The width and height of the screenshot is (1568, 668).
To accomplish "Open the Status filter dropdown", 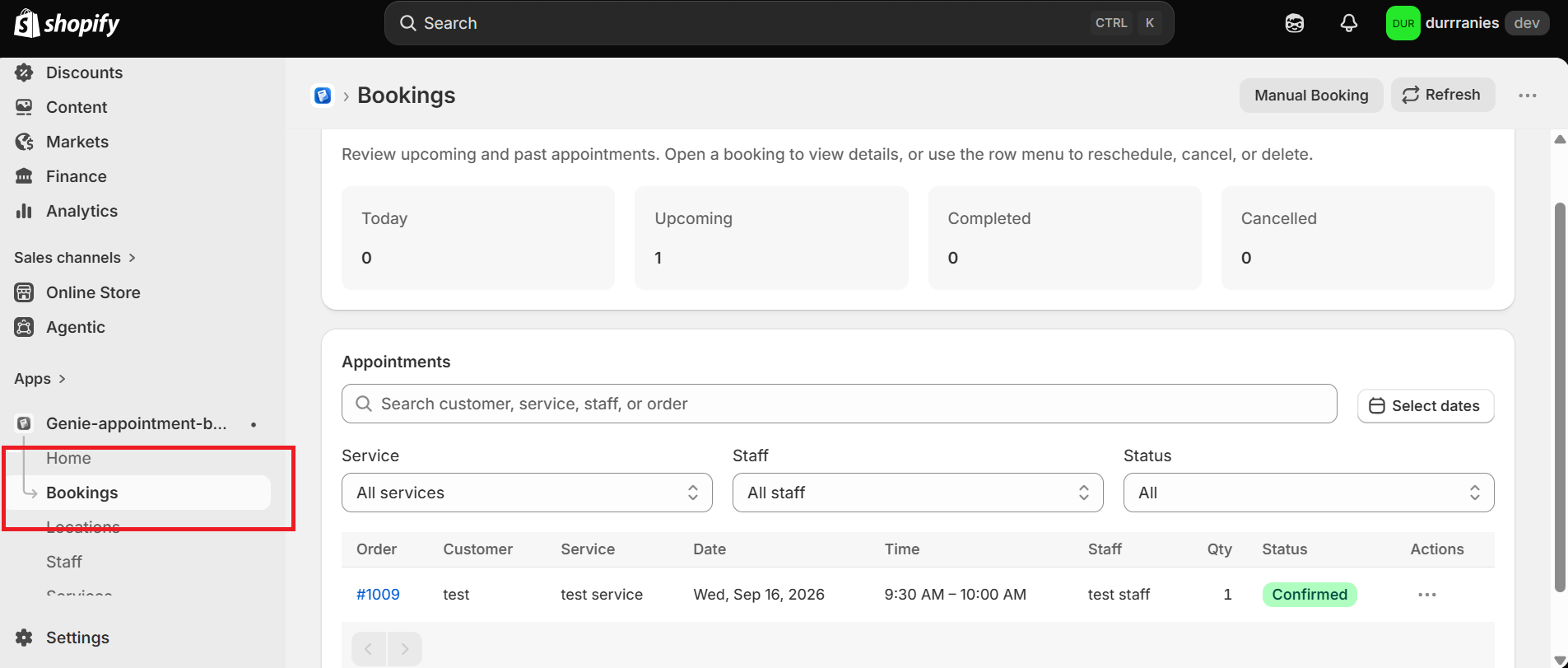I will point(1309,493).
